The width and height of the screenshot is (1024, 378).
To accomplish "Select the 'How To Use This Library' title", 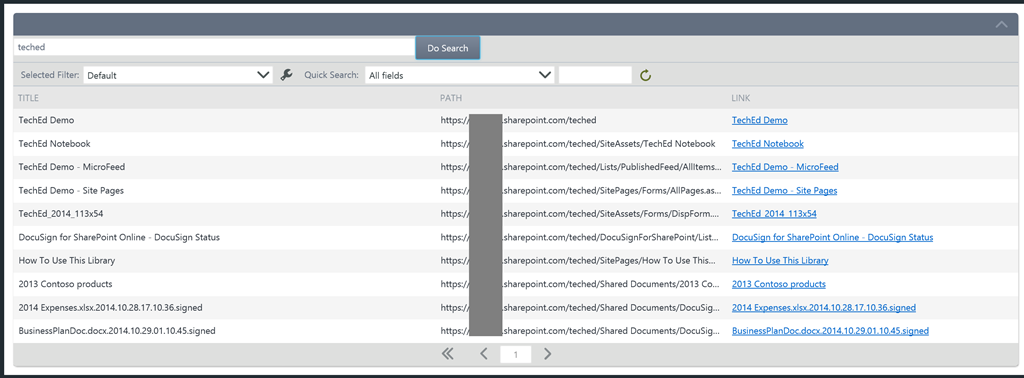I will click(x=67, y=260).
